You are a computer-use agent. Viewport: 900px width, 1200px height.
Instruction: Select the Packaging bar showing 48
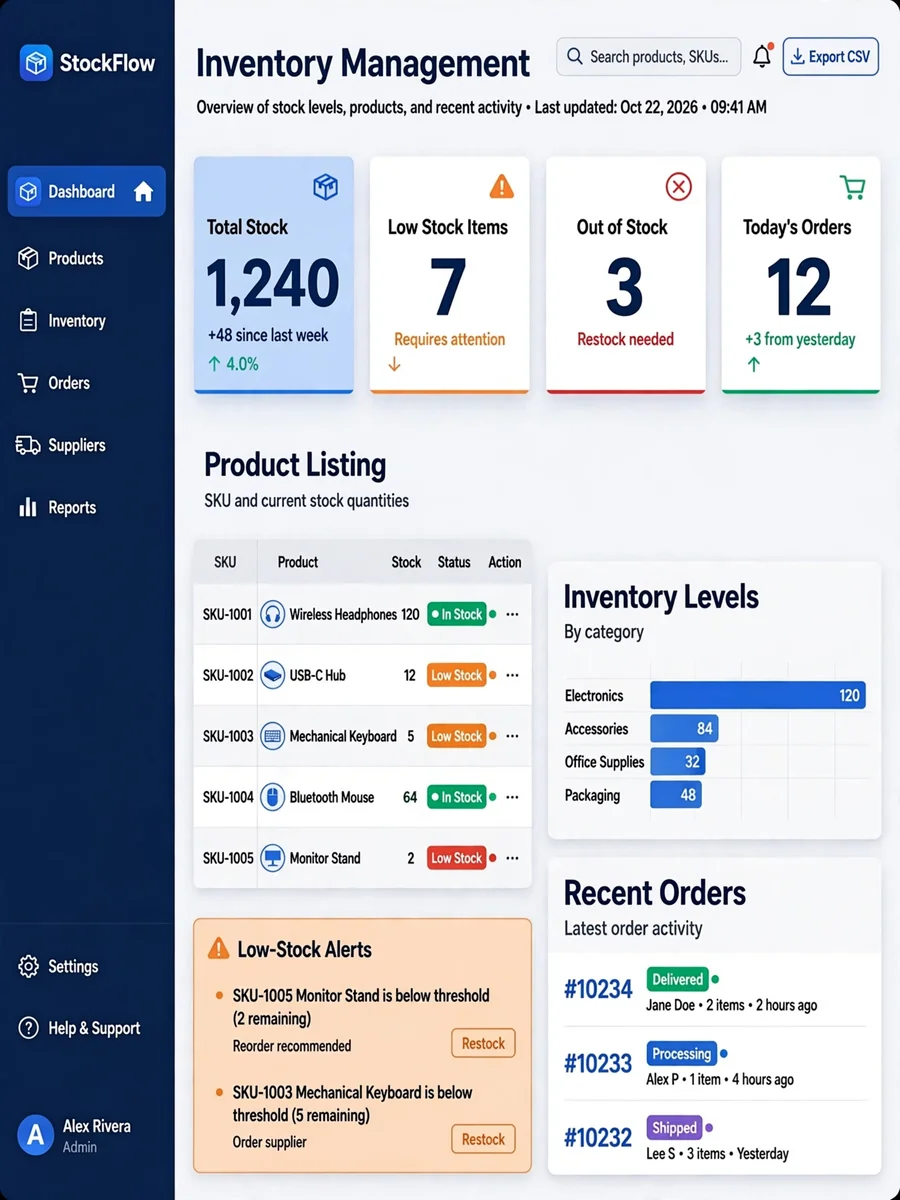pos(676,796)
